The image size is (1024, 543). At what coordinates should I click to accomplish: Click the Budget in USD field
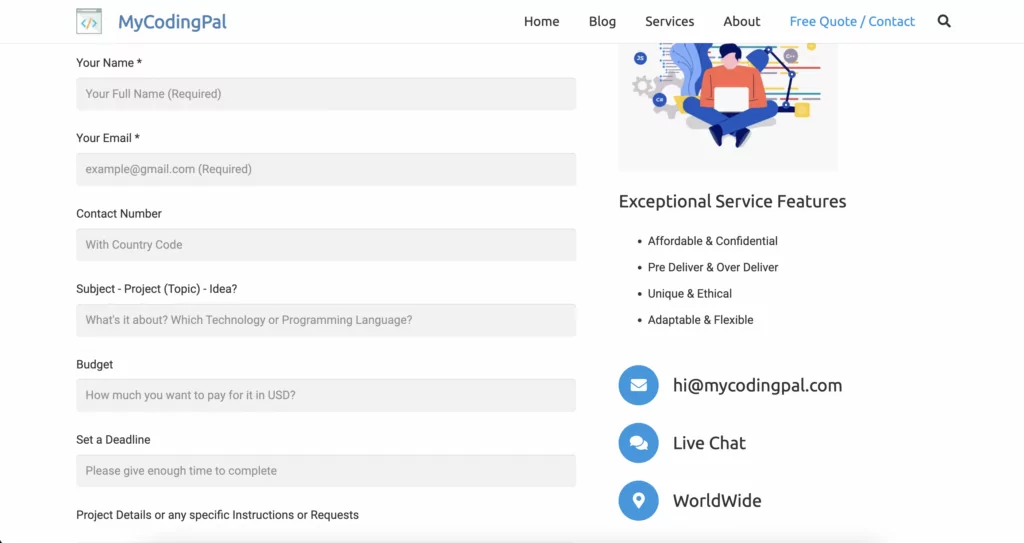[x=326, y=395]
